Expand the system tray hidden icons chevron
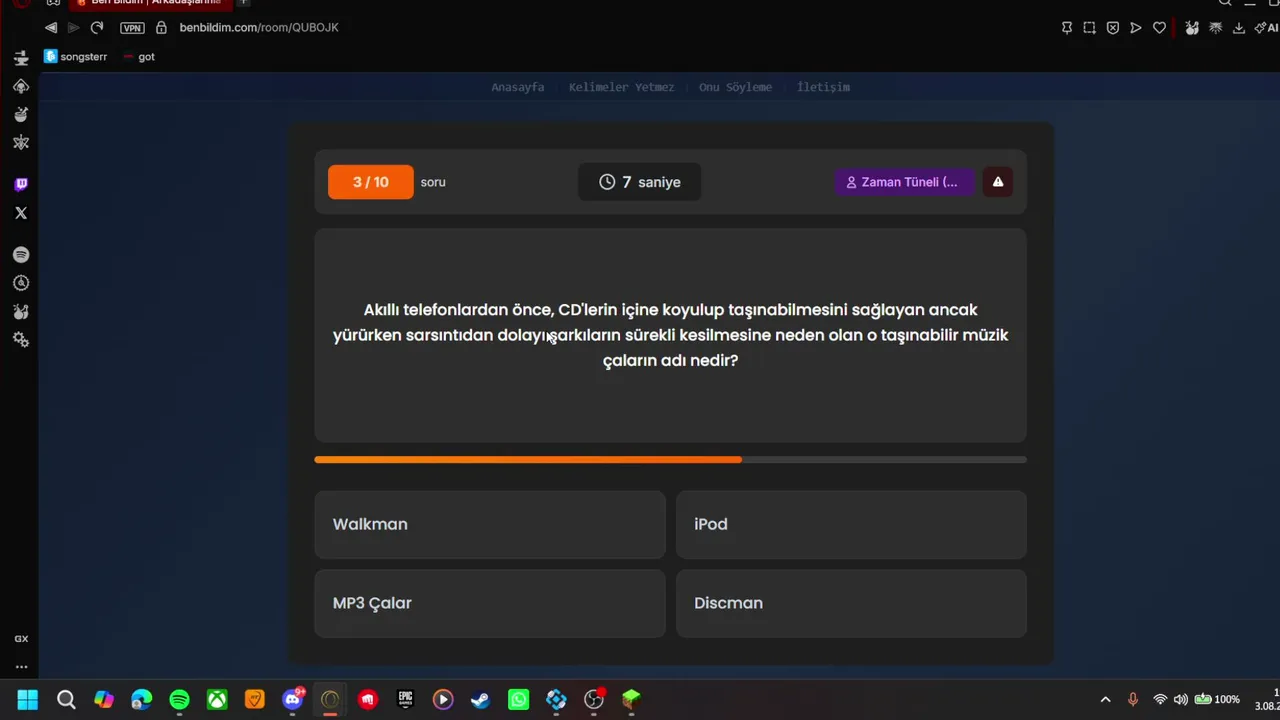Viewport: 1280px width, 720px height. [x=1105, y=700]
